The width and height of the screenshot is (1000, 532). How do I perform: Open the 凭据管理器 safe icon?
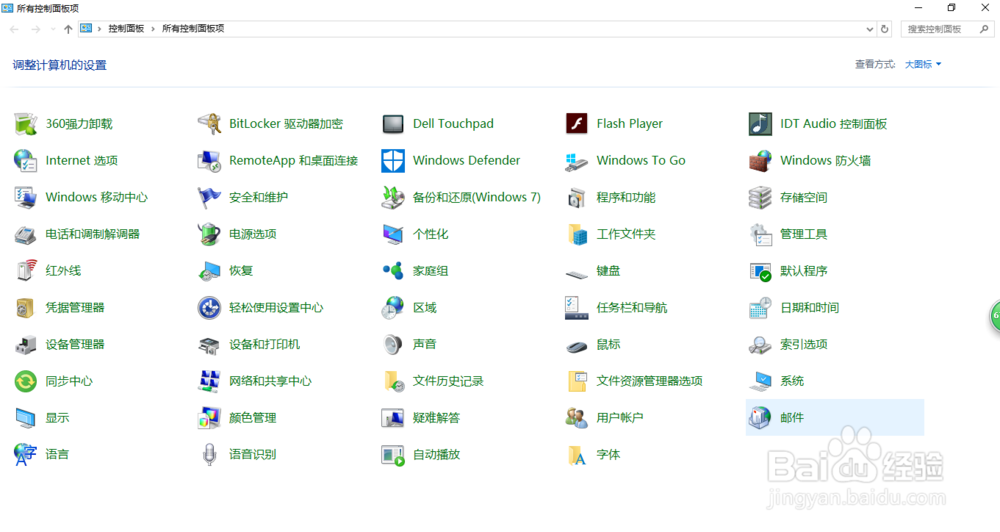point(26,307)
